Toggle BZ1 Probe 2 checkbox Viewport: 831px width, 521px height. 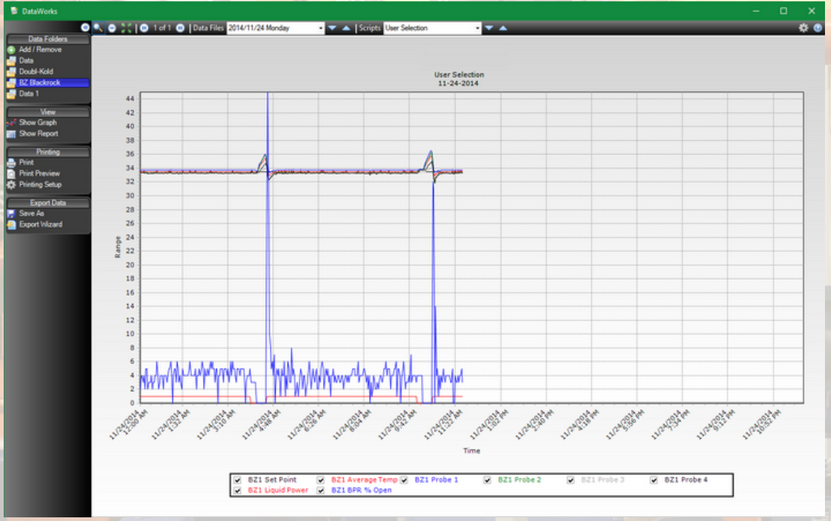(488, 480)
